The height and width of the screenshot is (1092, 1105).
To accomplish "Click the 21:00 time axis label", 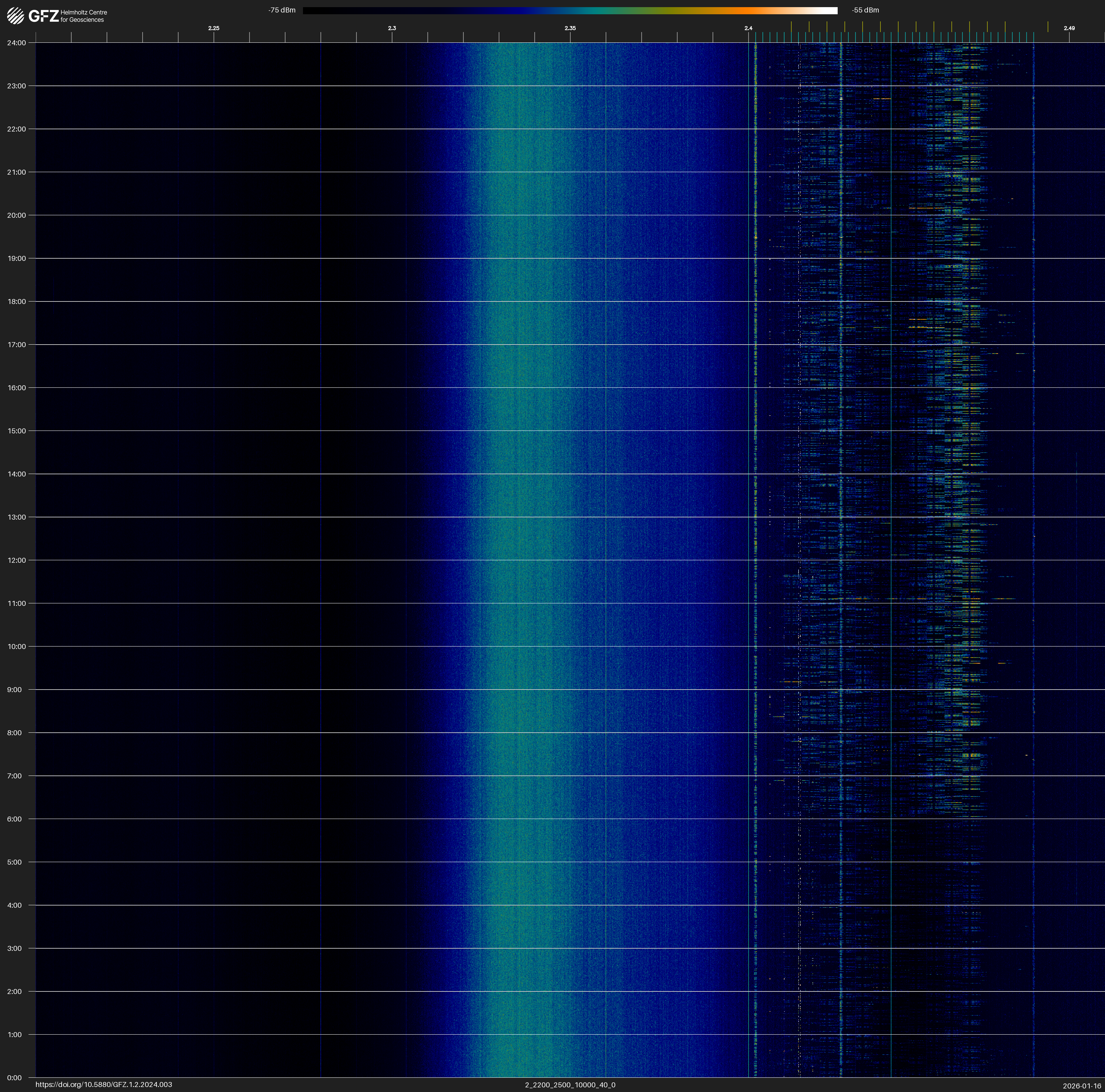I will point(17,172).
